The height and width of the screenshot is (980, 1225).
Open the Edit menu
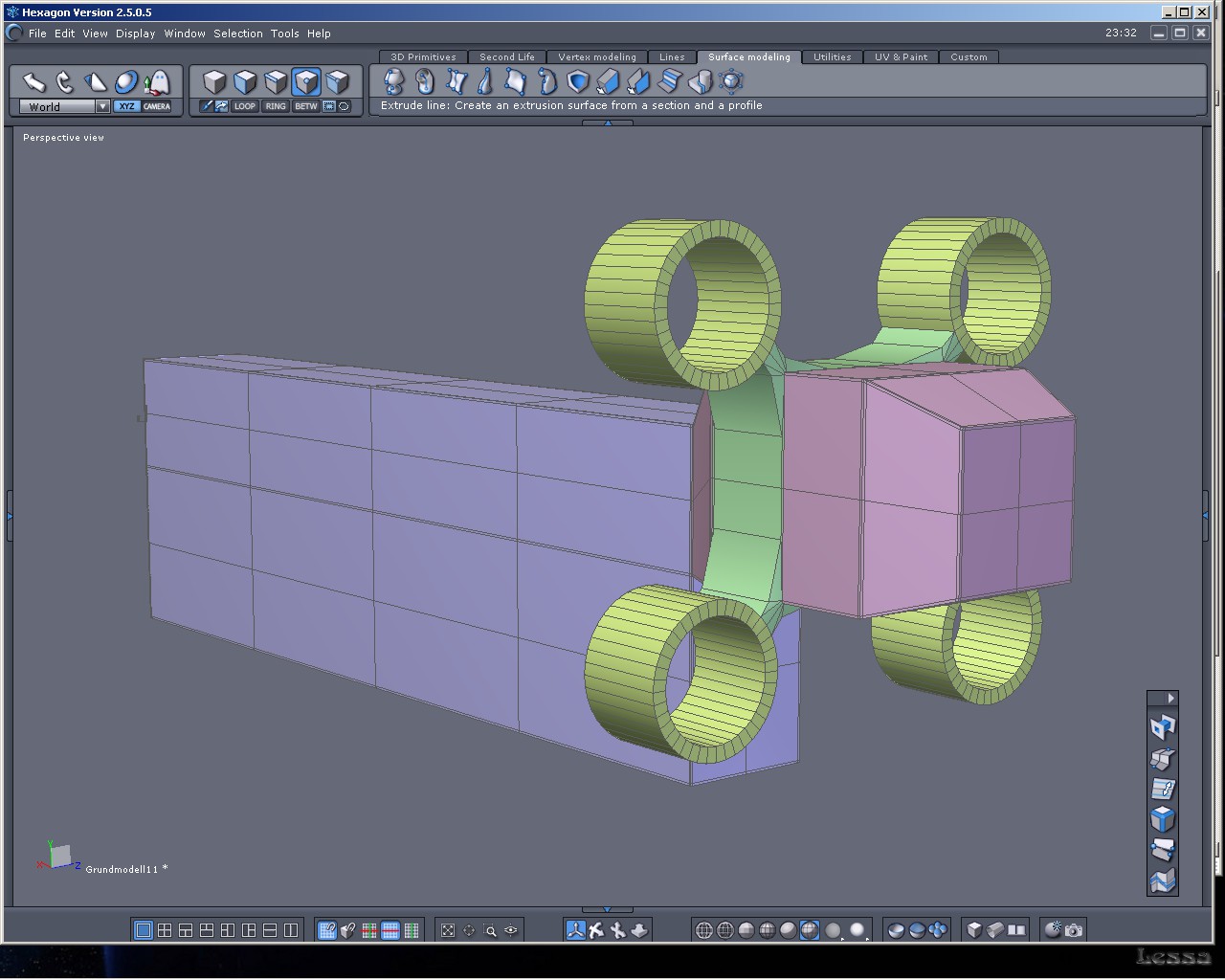point(64,33)
